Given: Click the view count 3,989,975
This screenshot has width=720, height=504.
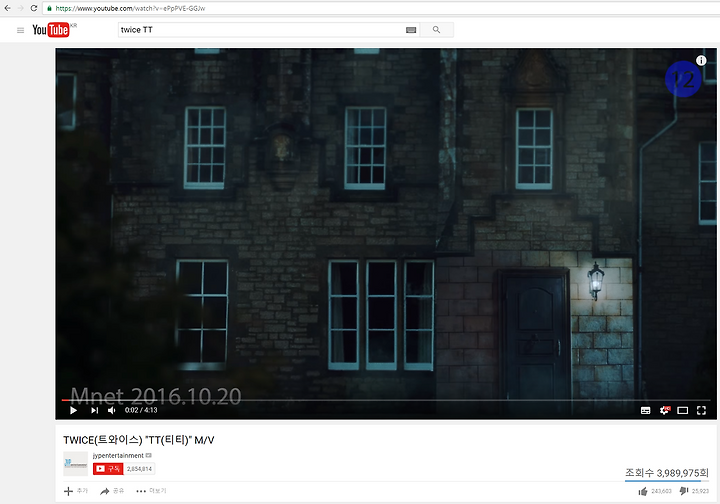Looking at the screenshot, I should pyautogui.click(x=667, y=473).
